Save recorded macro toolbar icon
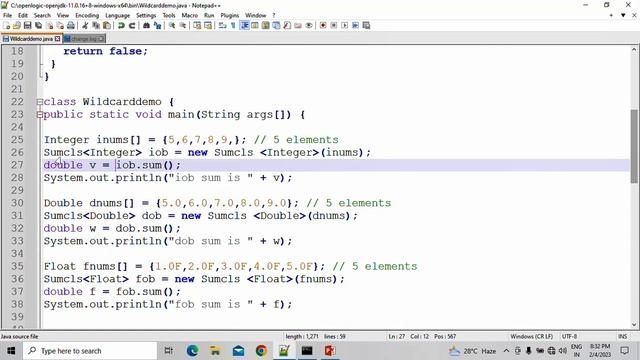Image resolution: width=640 pixels, height=360 pixels. coord(366,25)
